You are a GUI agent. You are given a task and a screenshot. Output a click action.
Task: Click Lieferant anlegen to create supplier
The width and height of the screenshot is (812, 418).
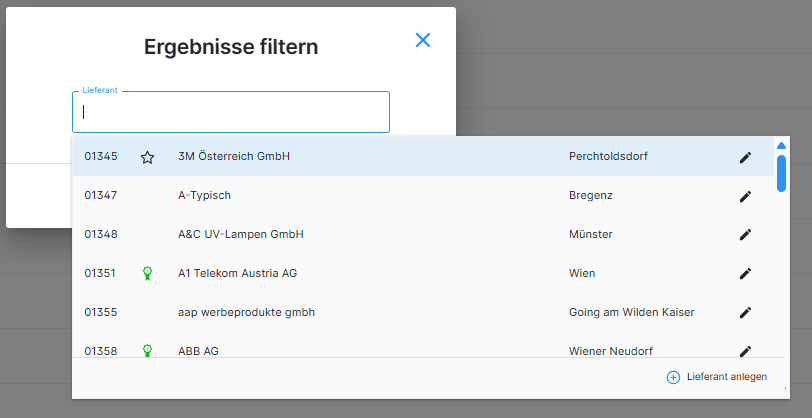pyautogui.click(x=717, y=377)
